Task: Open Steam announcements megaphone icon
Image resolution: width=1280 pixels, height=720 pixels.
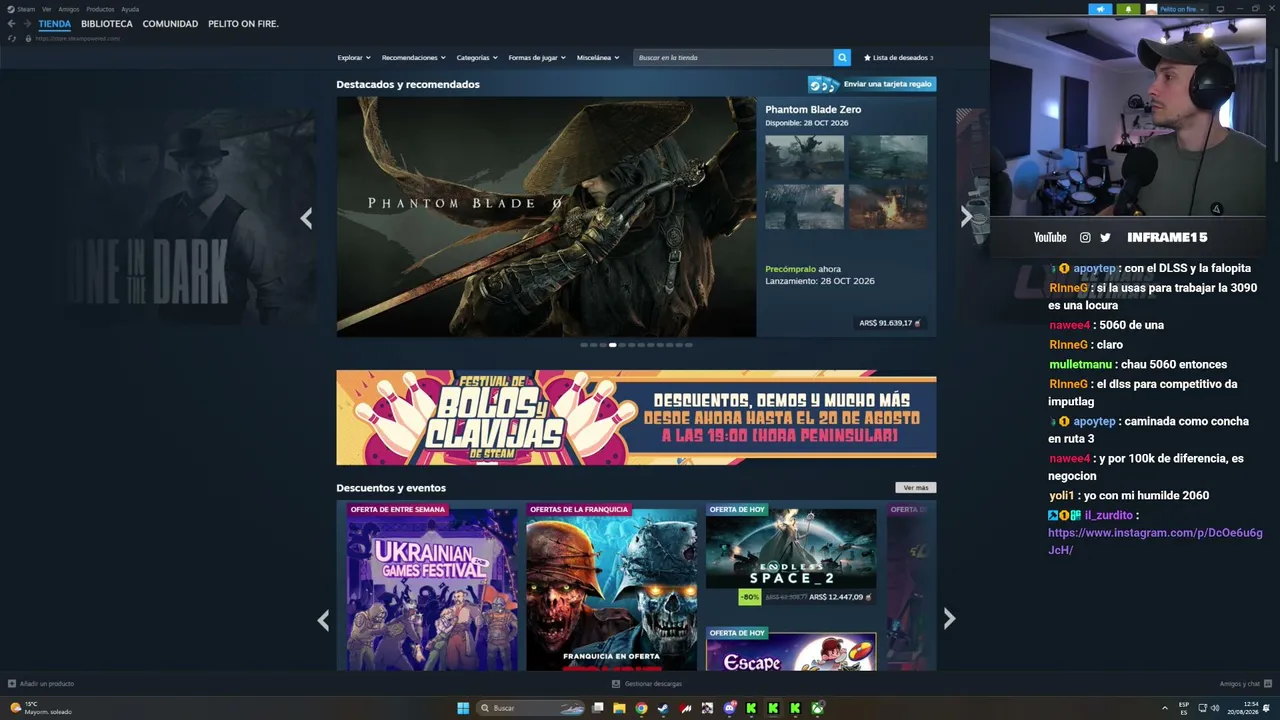Action: pyautogui.click(x=1100, y=9)
